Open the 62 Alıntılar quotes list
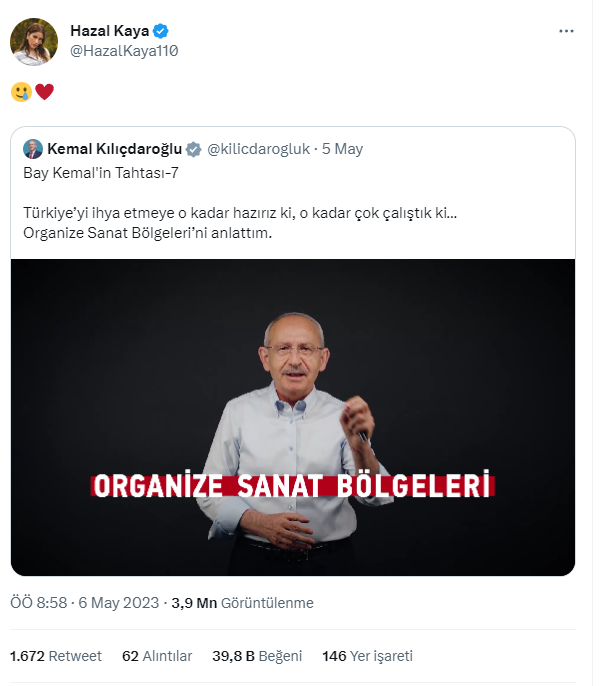The width and height of the screenshot is (600, 686). coord(157,656)
